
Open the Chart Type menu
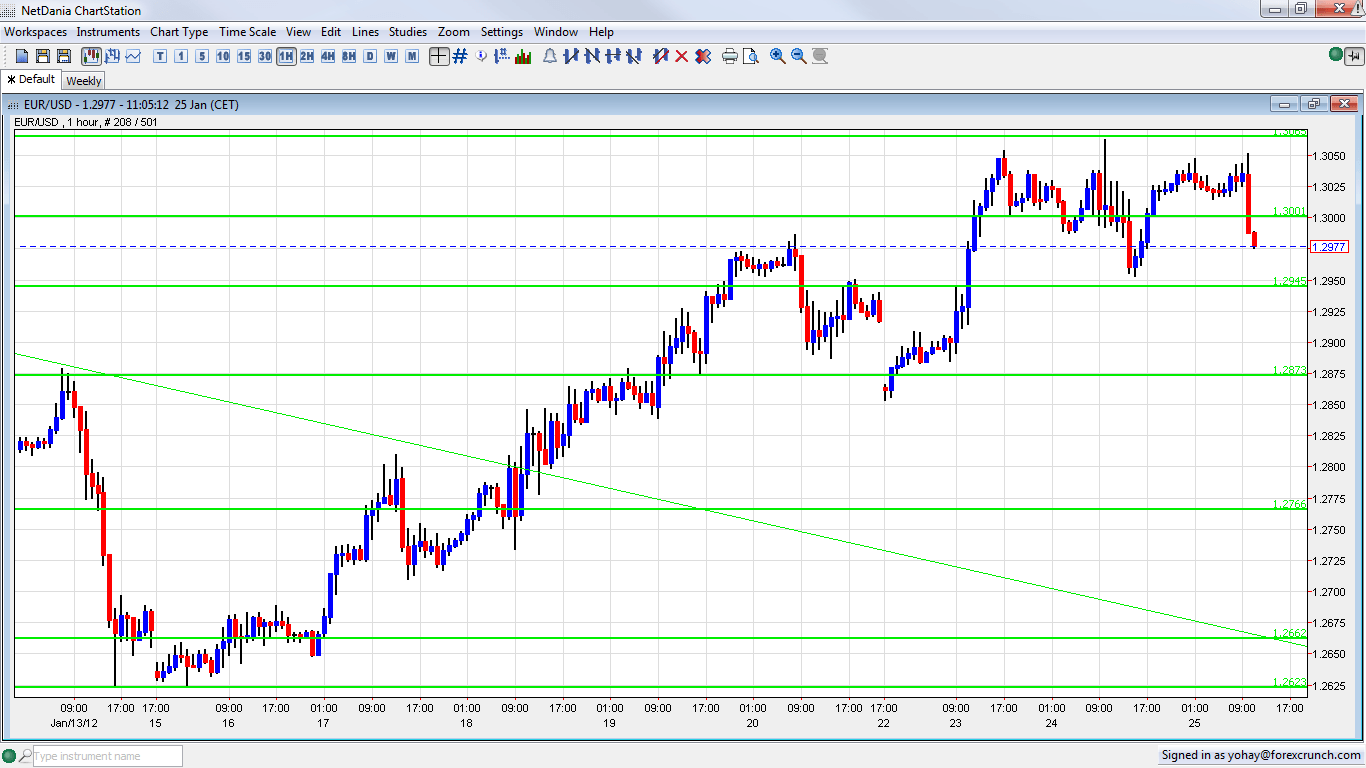pos(179,32)
